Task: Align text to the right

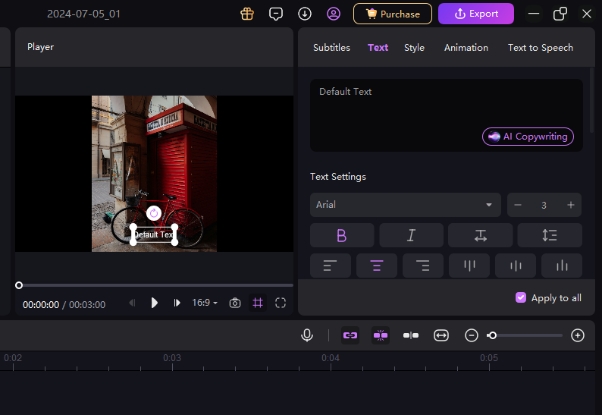Action: pyautogui.click(x=423, y=265)
